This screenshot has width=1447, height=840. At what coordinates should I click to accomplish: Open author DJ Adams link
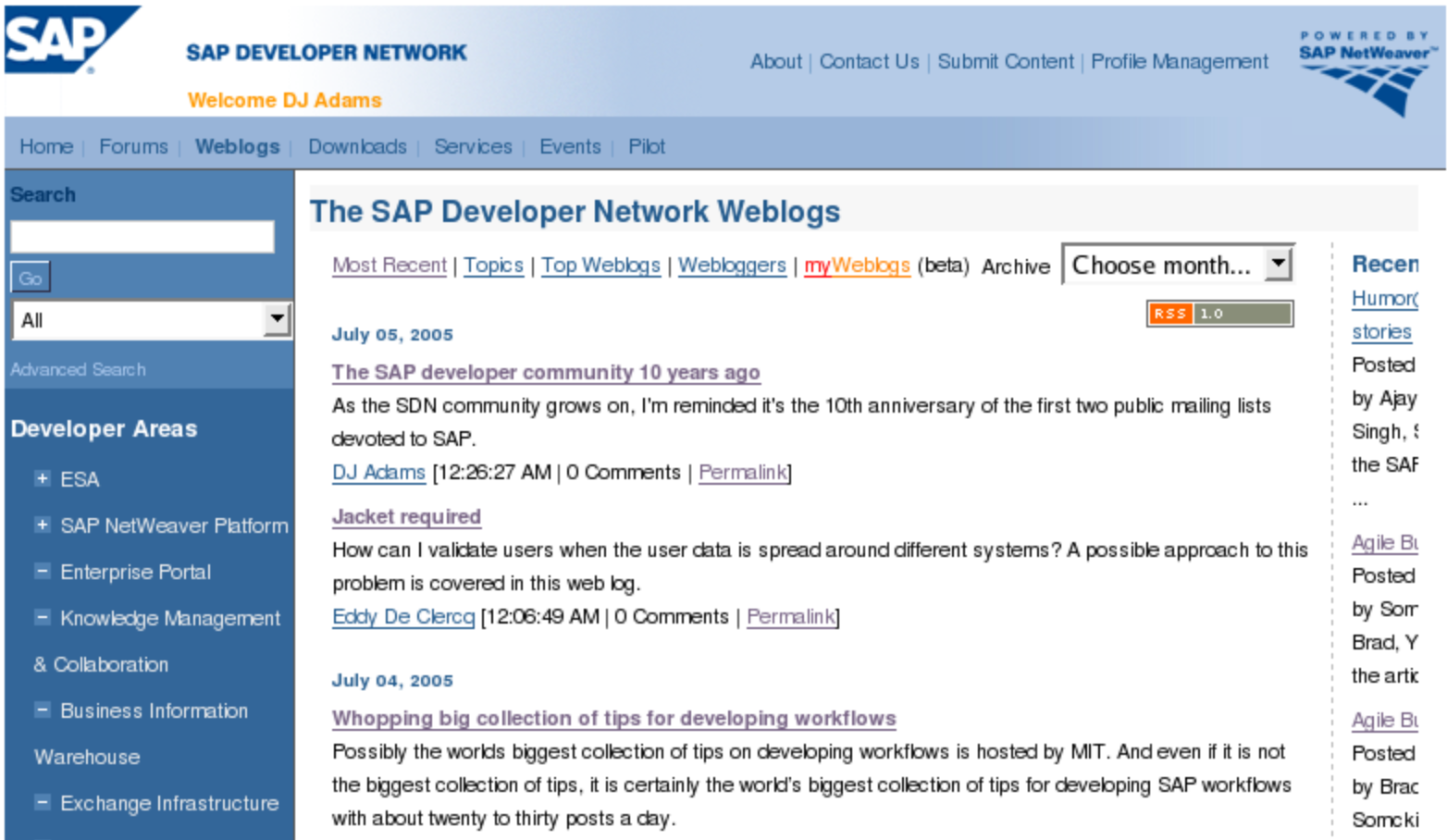tap(378, 472)
